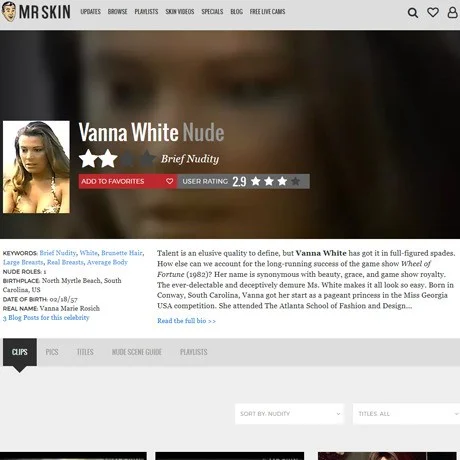This screenshot has width=460, height=460.
Task: Click the Brief Nudity keyword link
Action: 58,253
